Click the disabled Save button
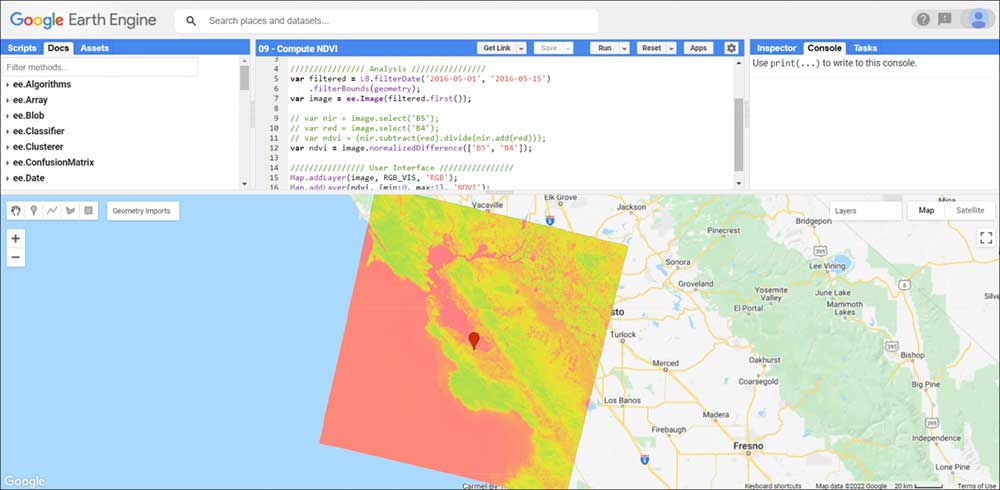The image size is (1000, 490). point(548,48)
